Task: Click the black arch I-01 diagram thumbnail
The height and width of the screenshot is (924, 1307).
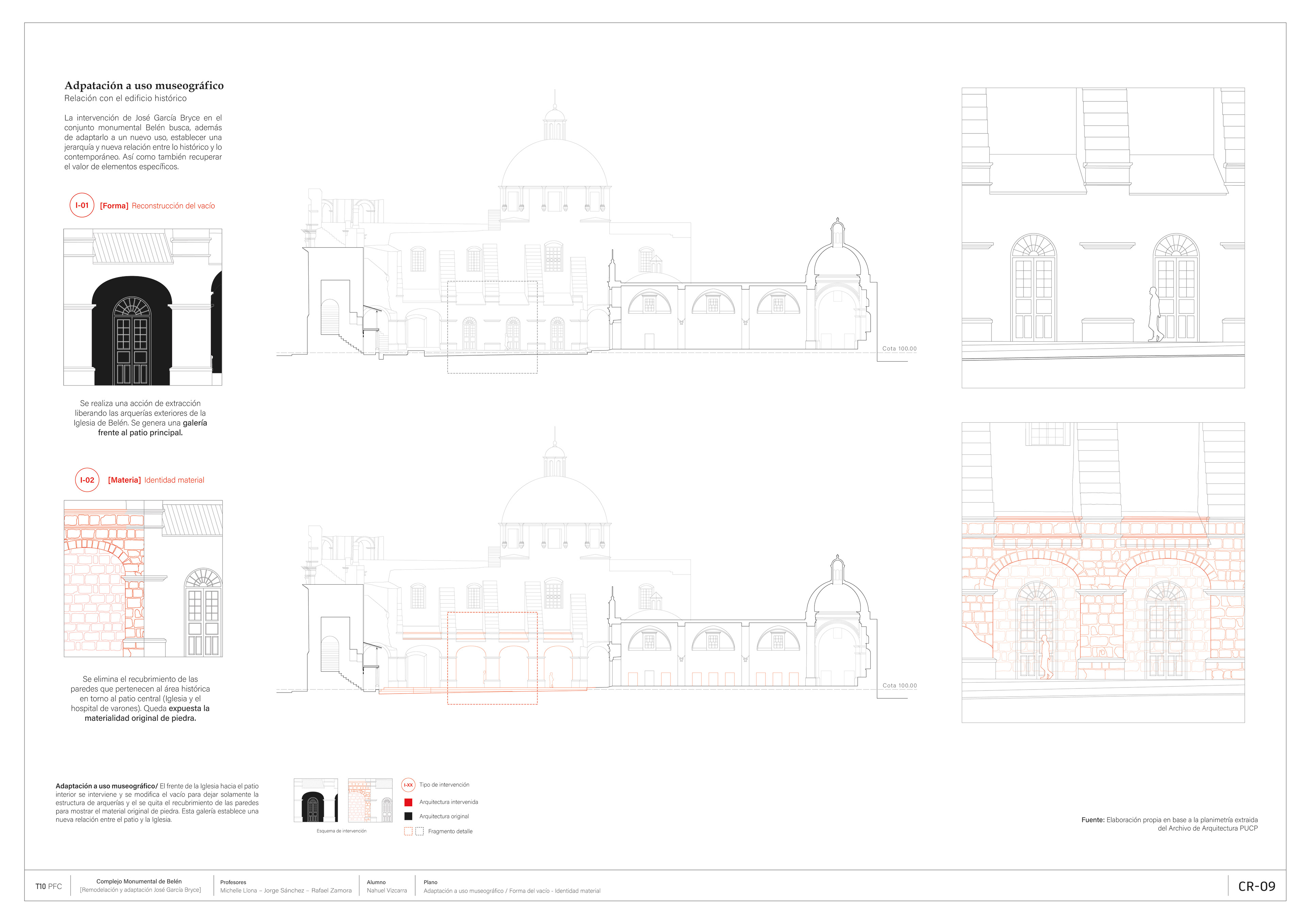Action: tap(142, 307)
